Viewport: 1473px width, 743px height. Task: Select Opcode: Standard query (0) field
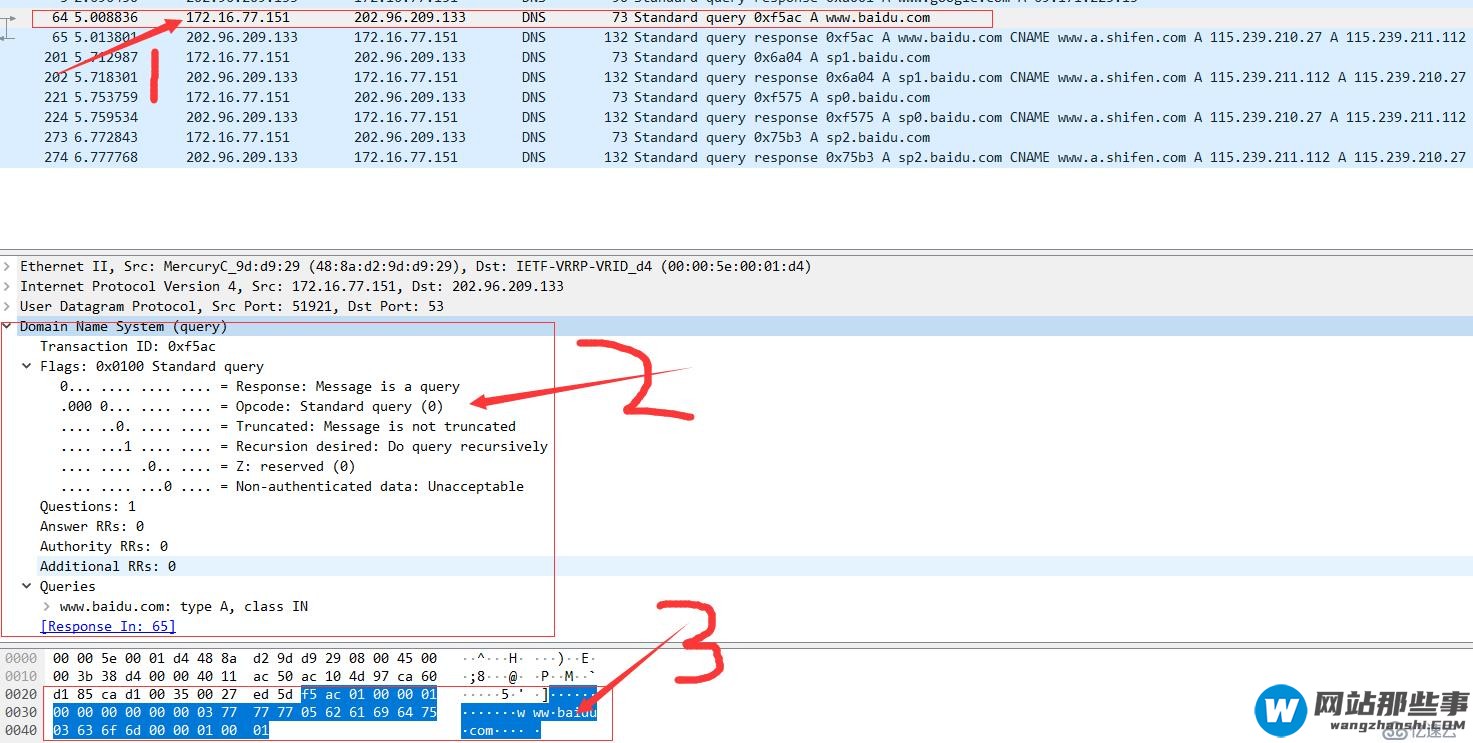252,406
